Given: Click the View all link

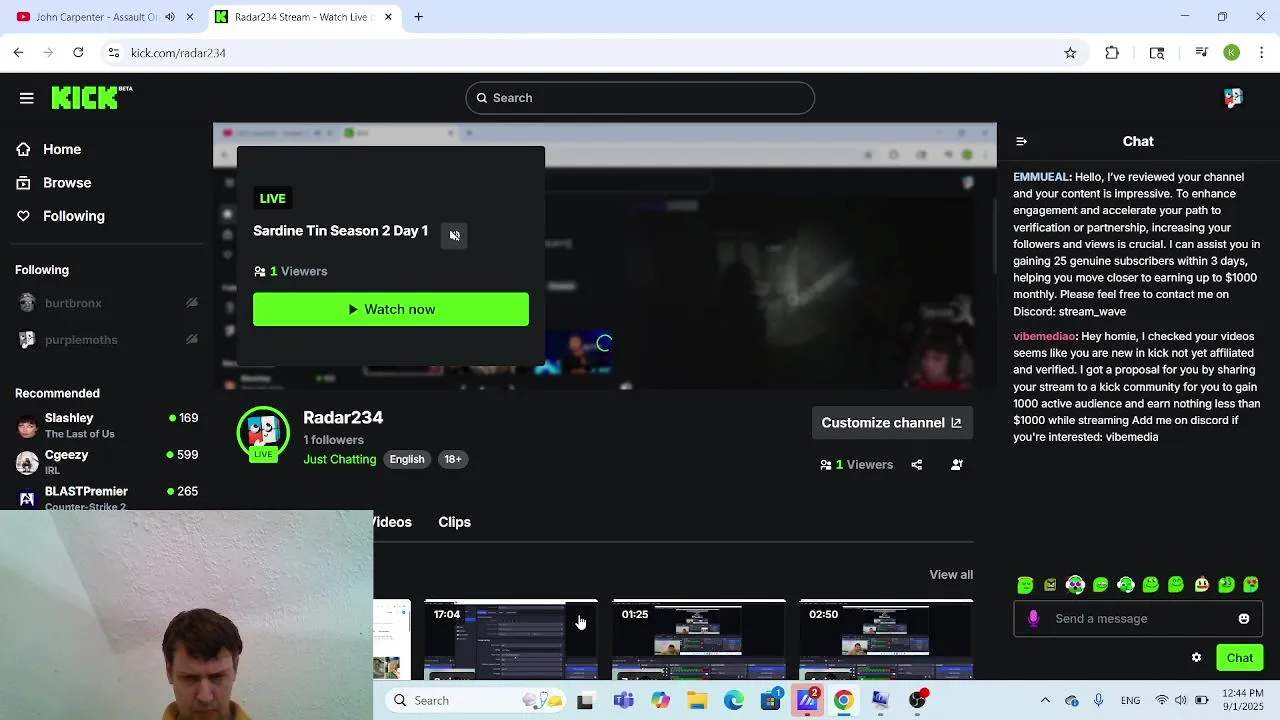Looking at the screenshot, I should tap(951, 575).
